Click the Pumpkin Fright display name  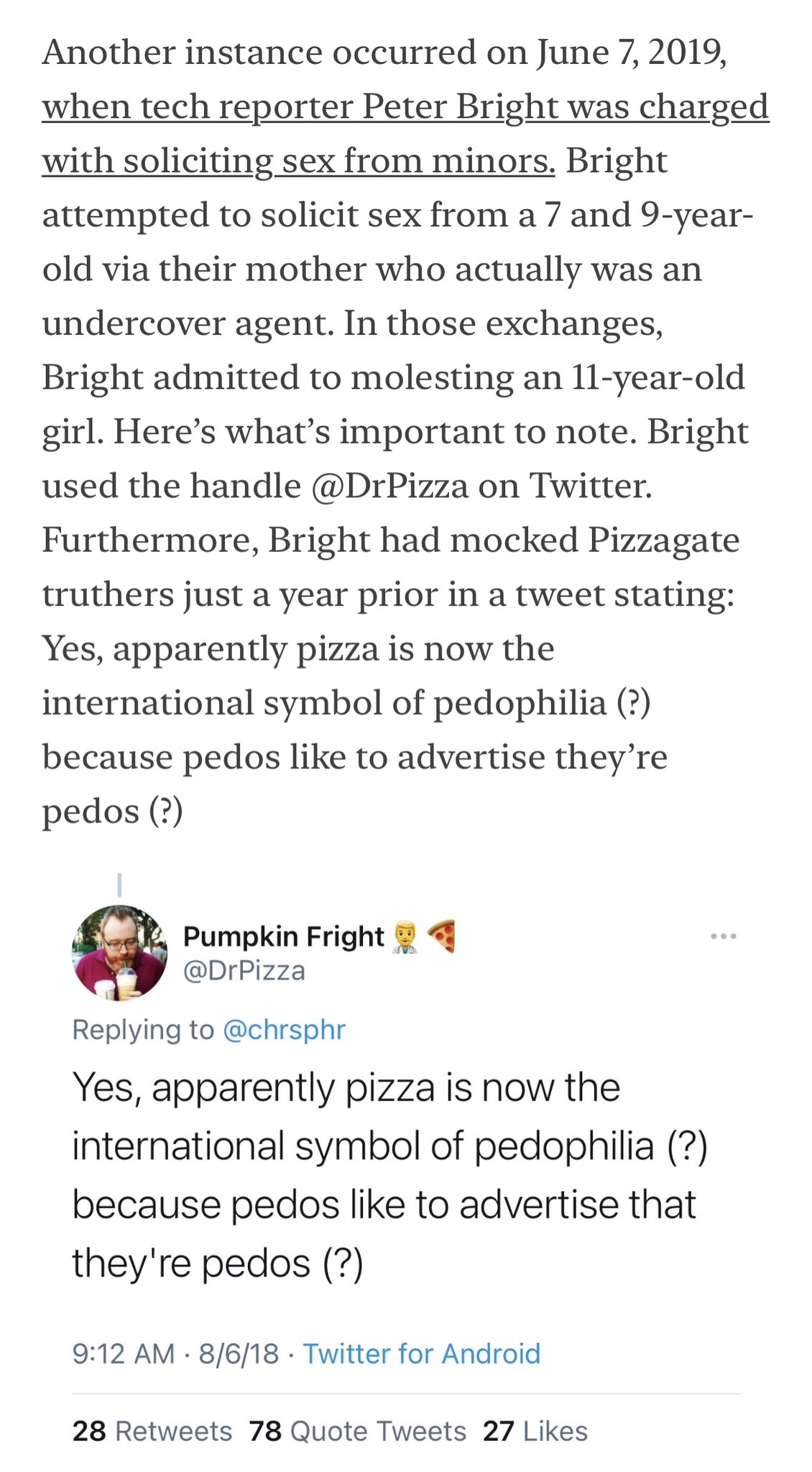[284, 937]
